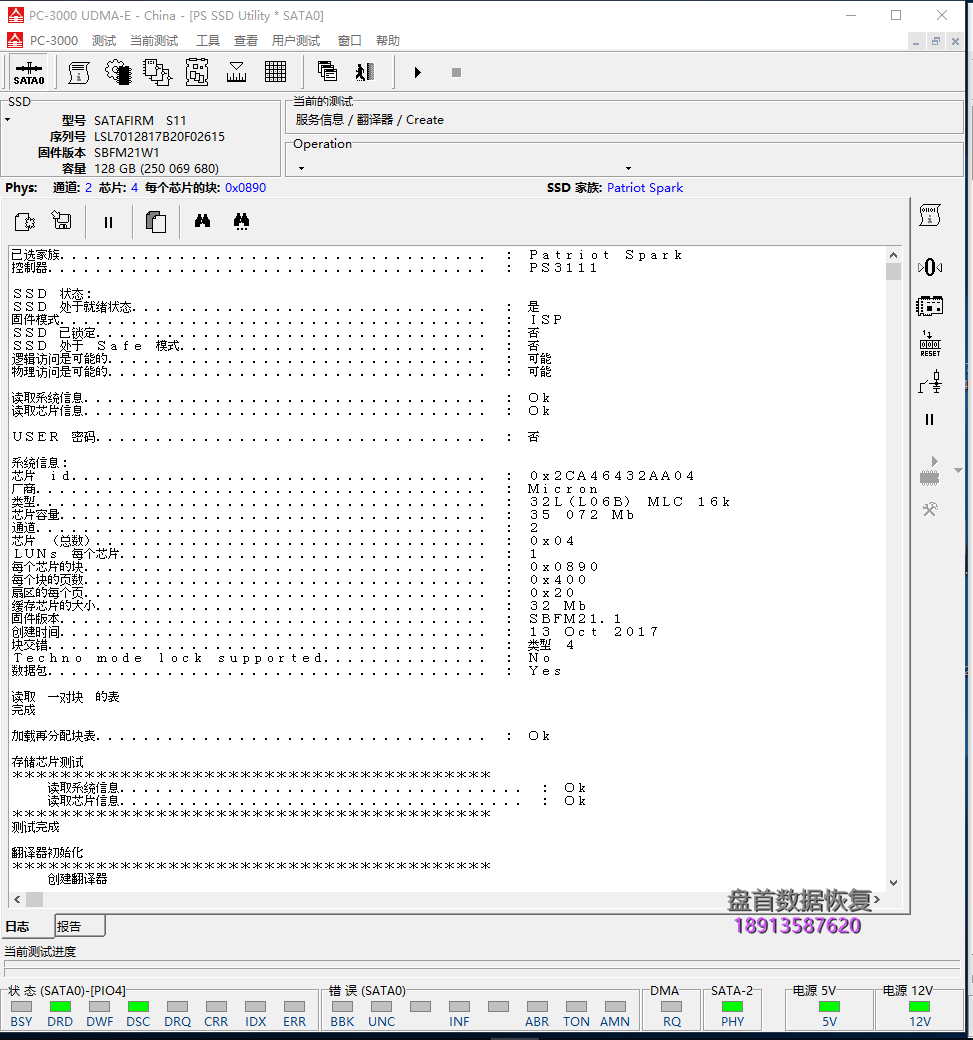Expand the SSD panel arrow

pos(8,120)
